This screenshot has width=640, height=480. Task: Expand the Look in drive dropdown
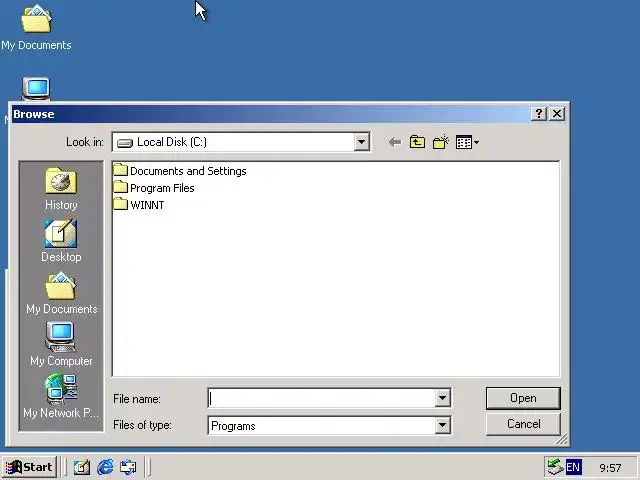[x=361, y=142]
